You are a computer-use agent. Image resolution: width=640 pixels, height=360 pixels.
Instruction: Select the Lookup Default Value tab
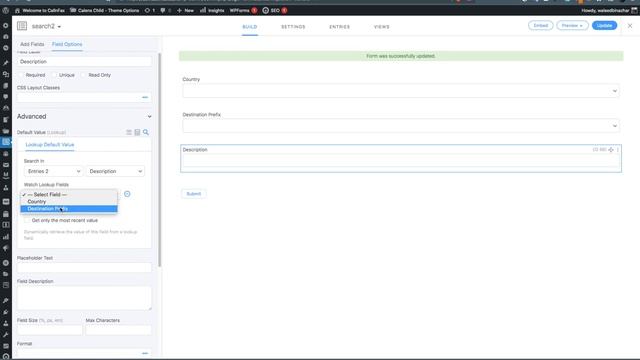pyautogui.click(x=50, y=144)
